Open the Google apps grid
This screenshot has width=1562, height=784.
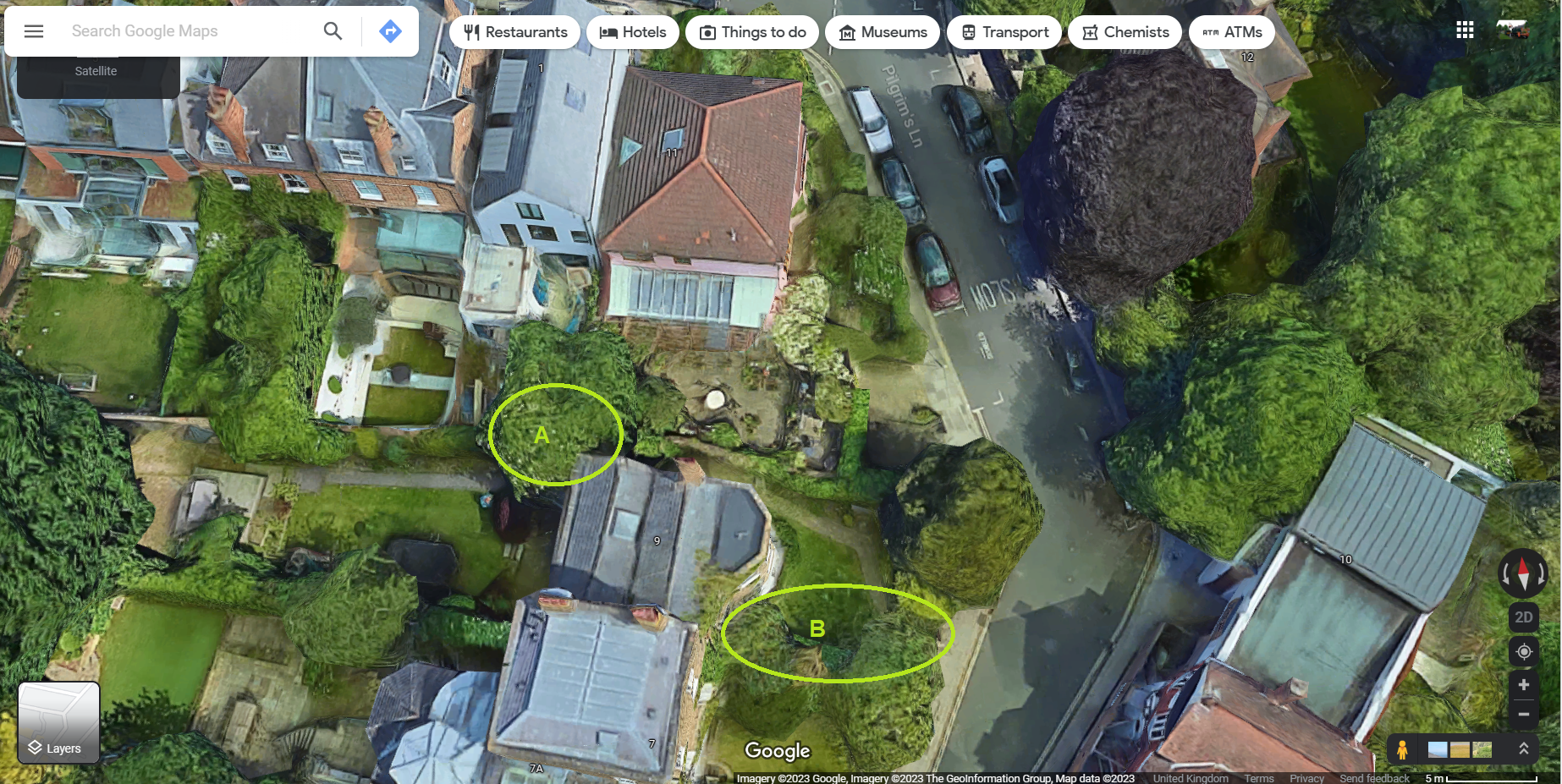pyautogui.click(x=1465, y=30)
